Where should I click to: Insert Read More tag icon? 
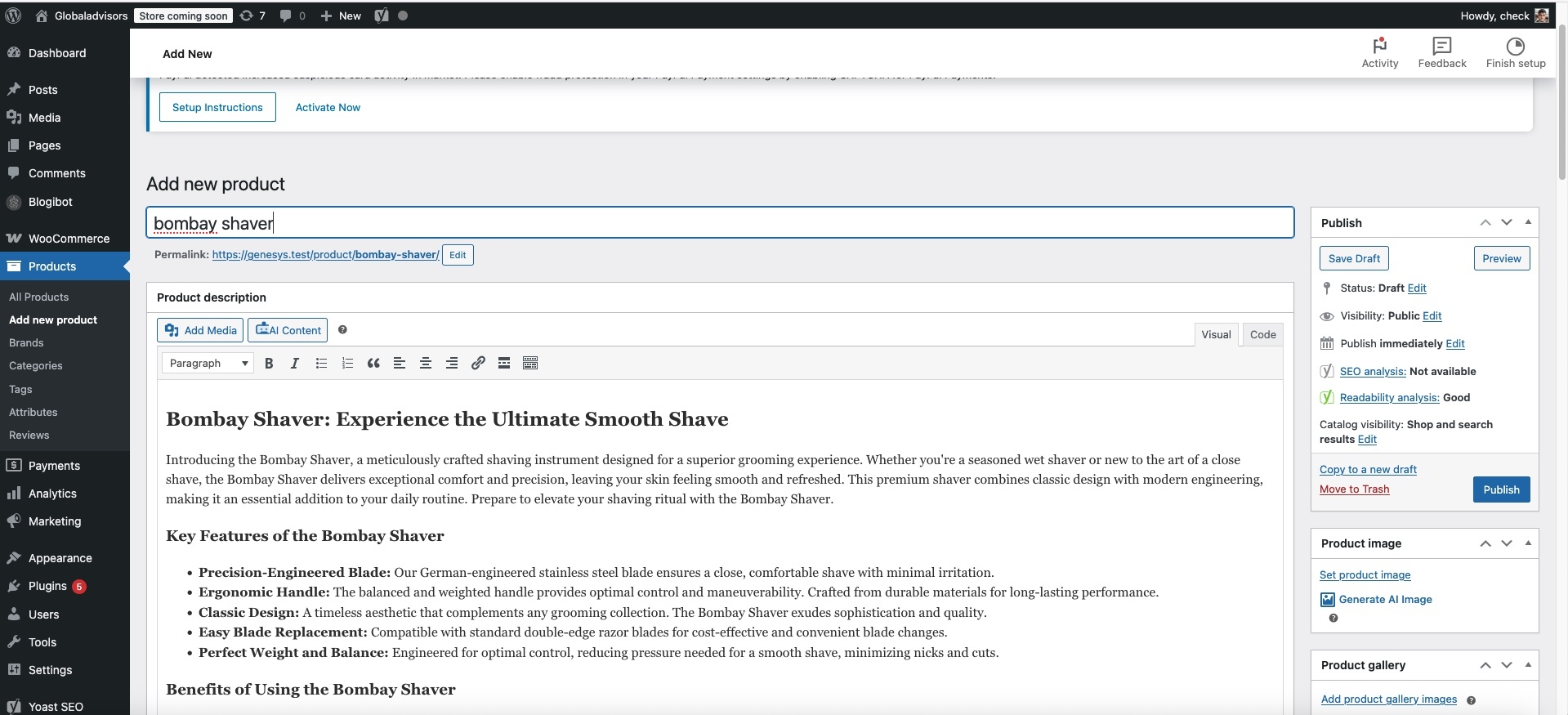[x=504, y=364]
